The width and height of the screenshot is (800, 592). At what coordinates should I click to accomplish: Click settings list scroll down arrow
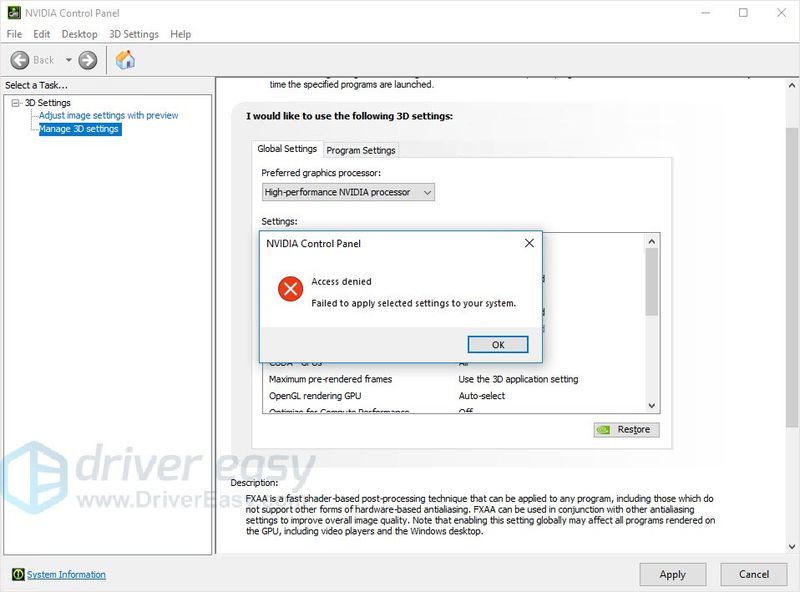tap(652, 406)
